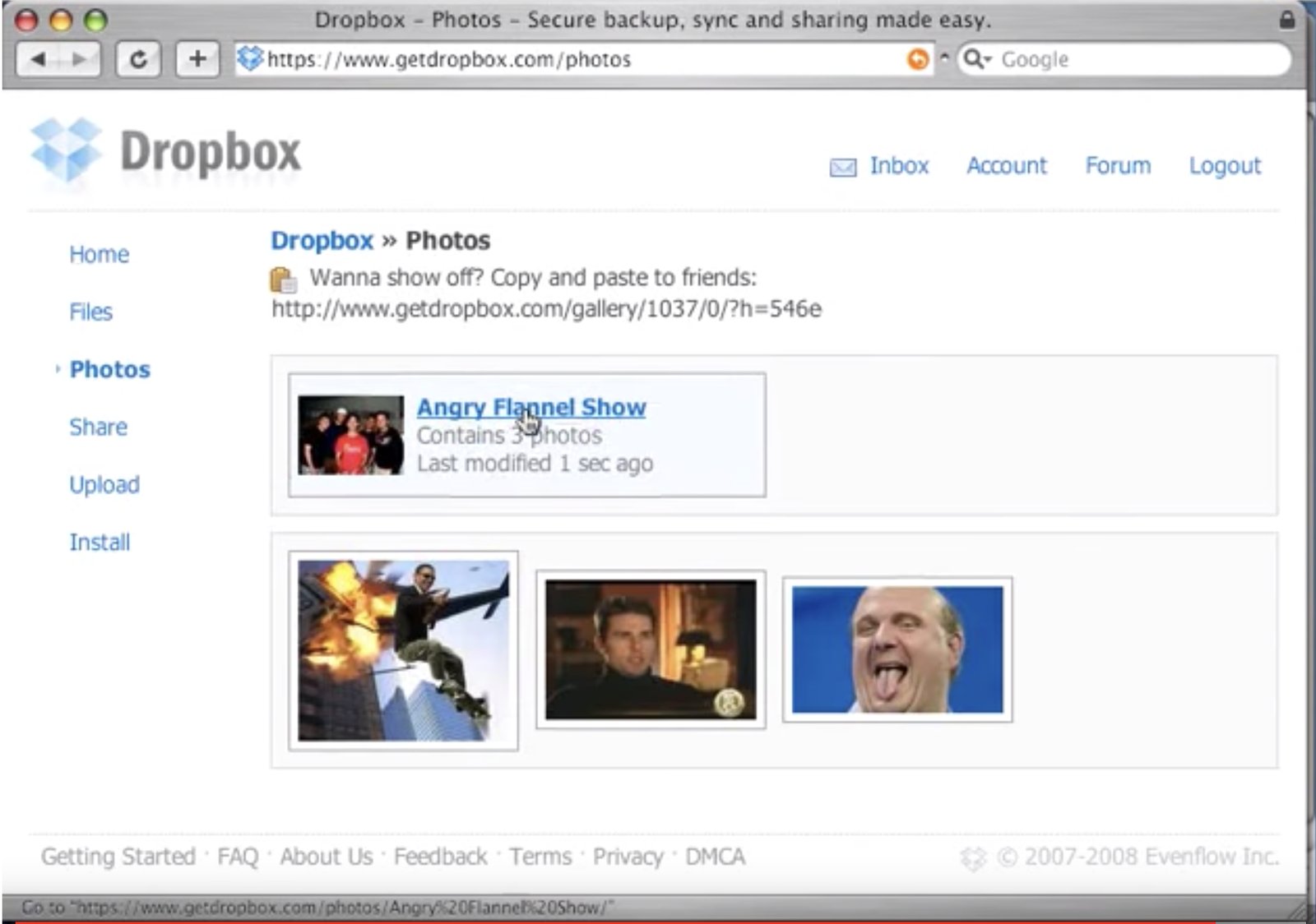Click the clipboard copy icon

(x=283, y=280)
